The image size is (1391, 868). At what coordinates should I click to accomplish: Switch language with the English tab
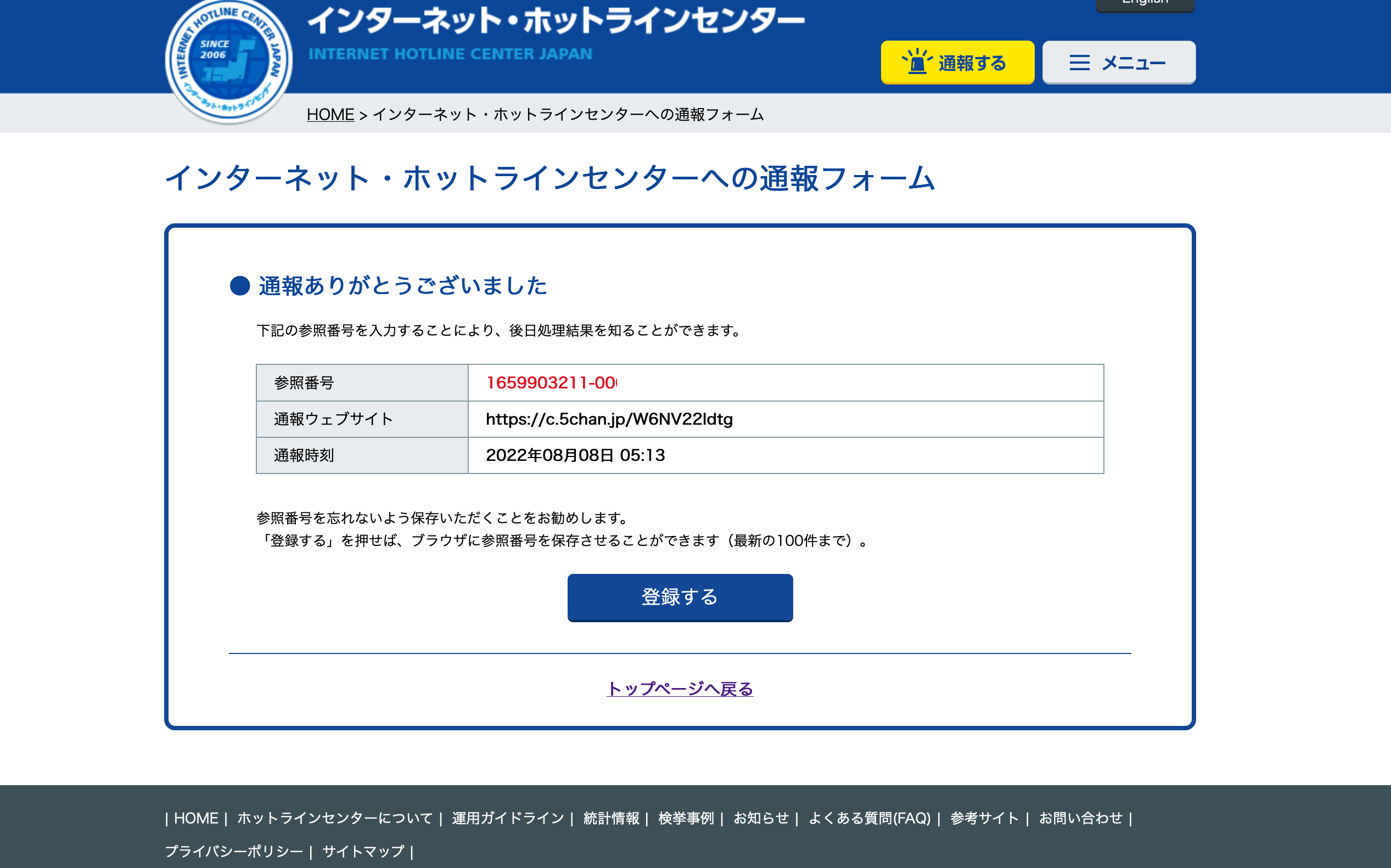[1145, 3]
